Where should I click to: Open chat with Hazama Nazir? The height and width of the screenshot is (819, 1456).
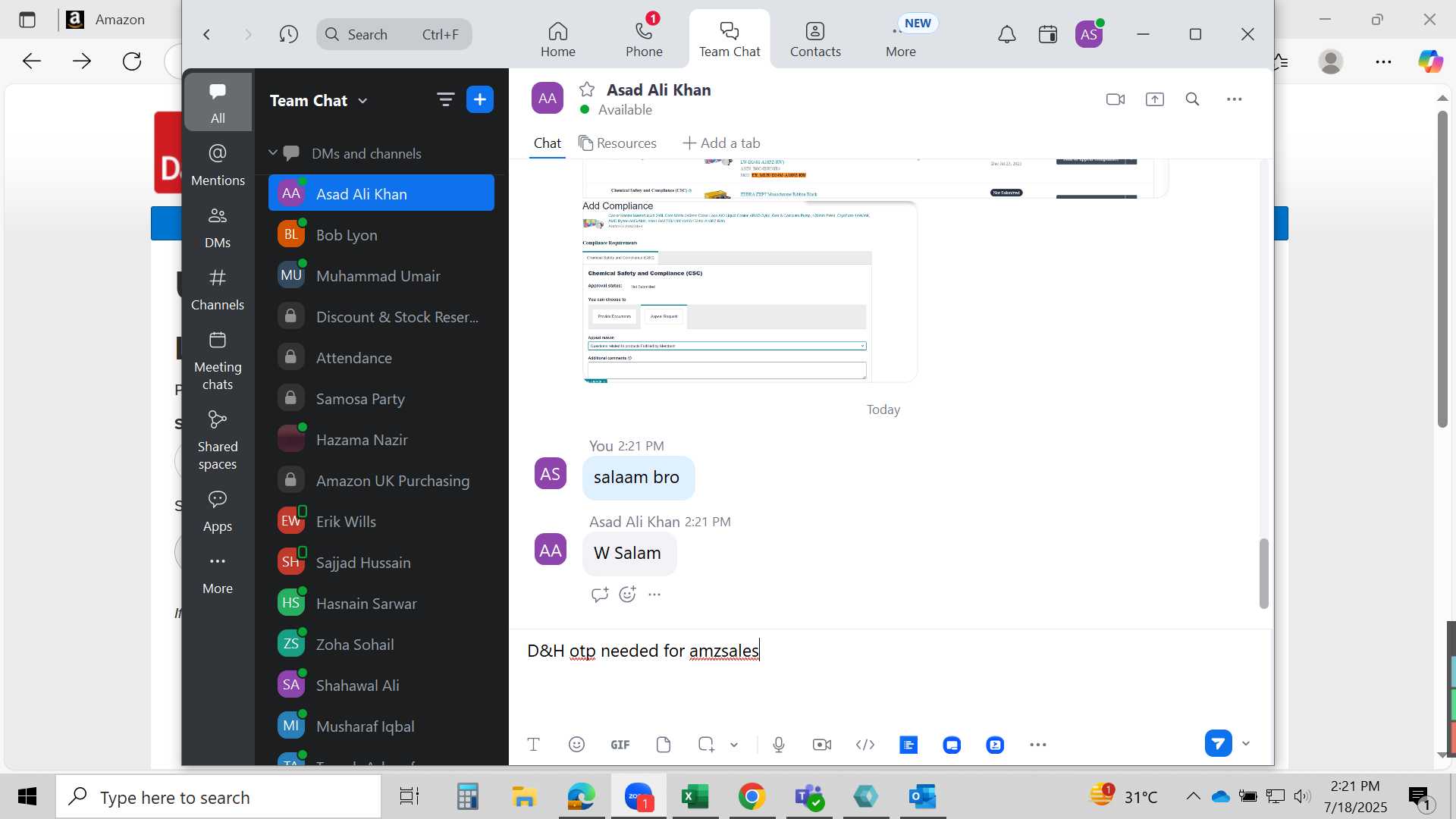coord(381,440)
